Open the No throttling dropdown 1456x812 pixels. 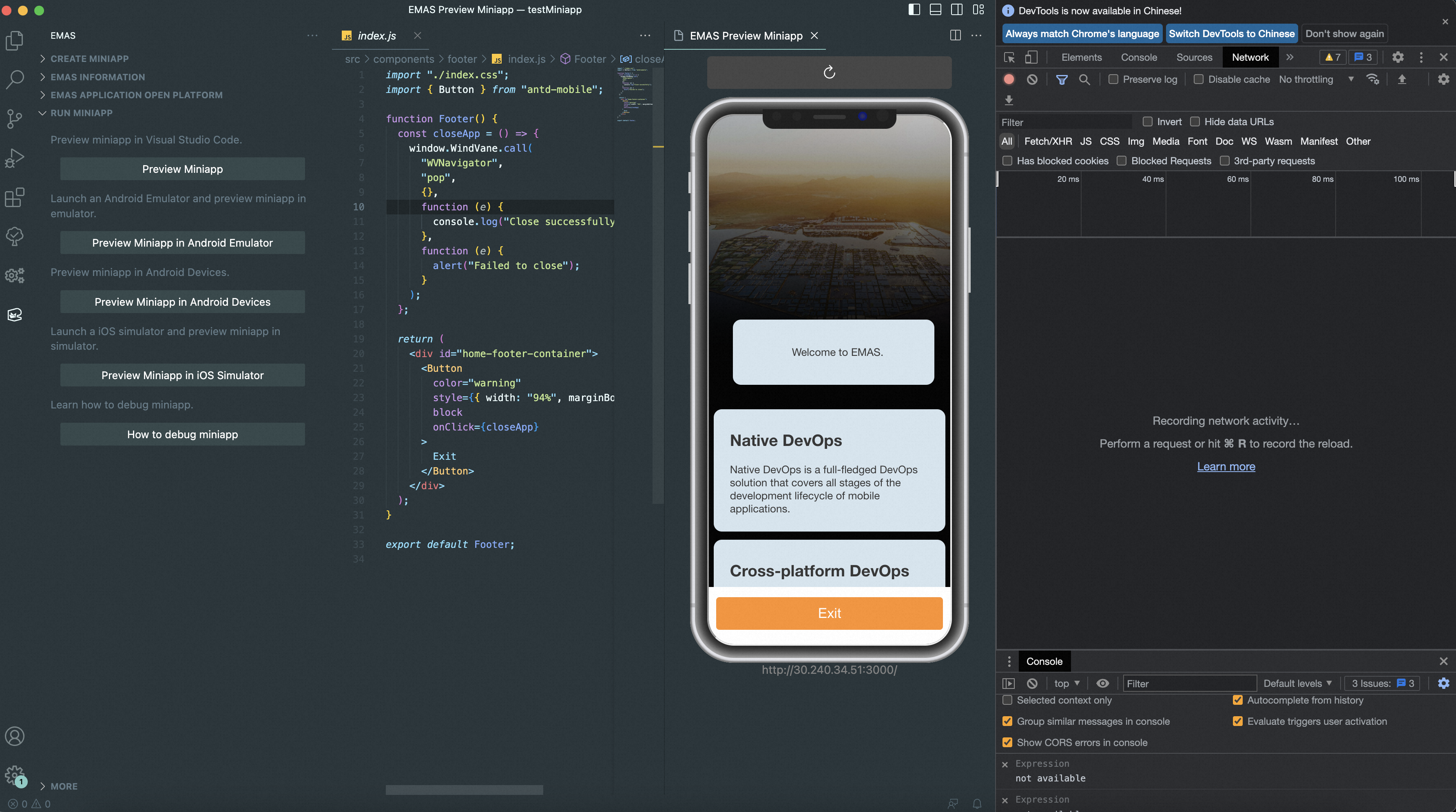[x=1316, y=79]
